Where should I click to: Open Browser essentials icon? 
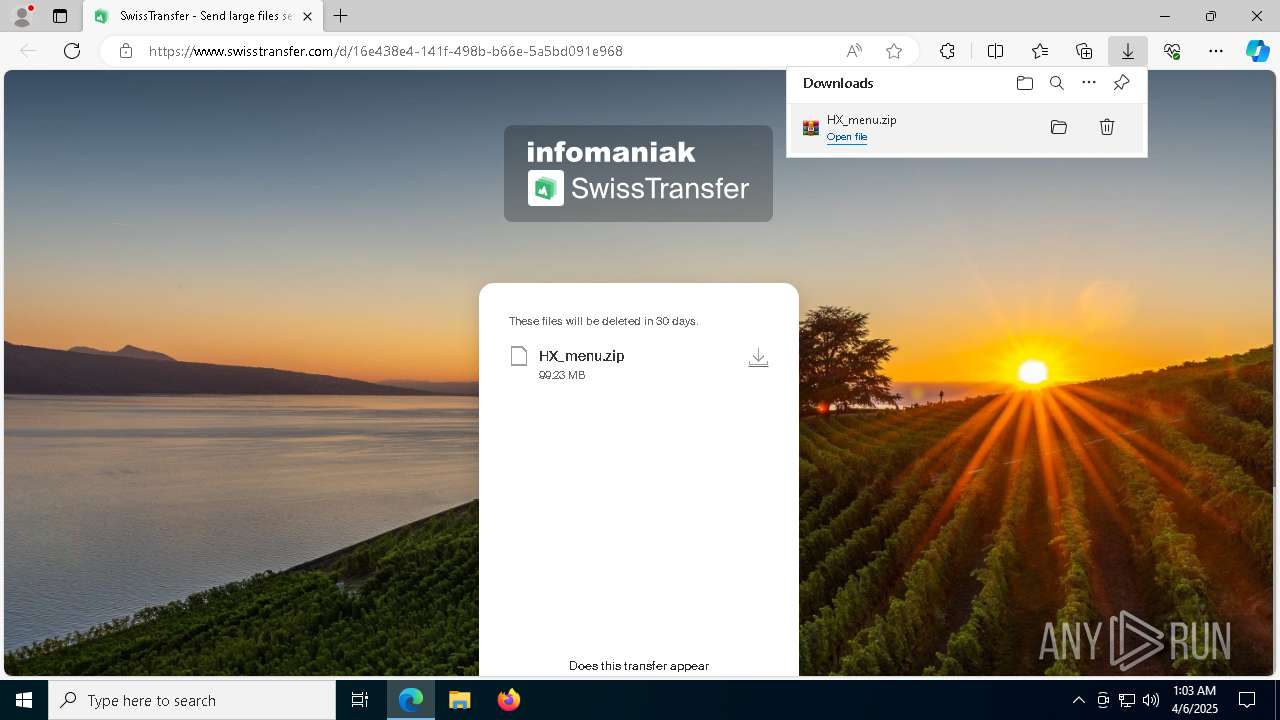(1172, 51)
